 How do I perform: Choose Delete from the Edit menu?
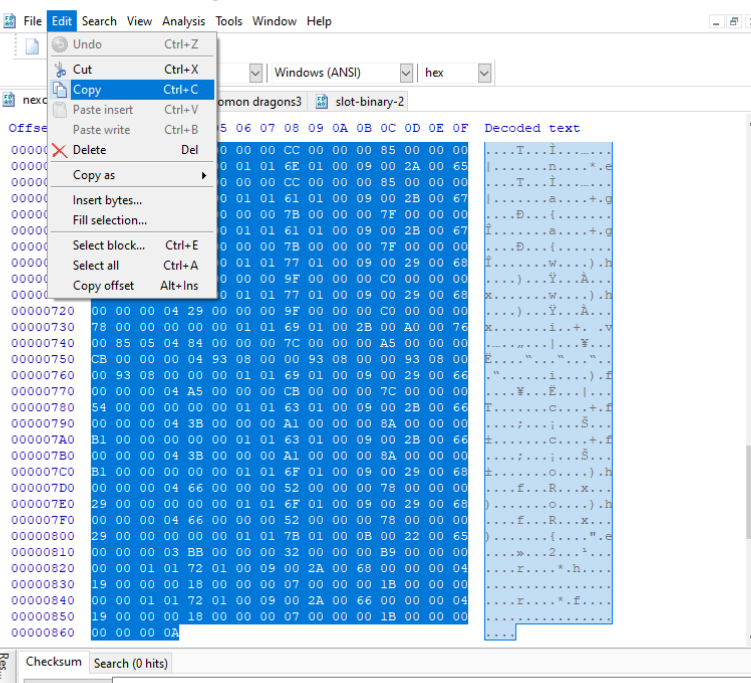[x=133, y=150]
